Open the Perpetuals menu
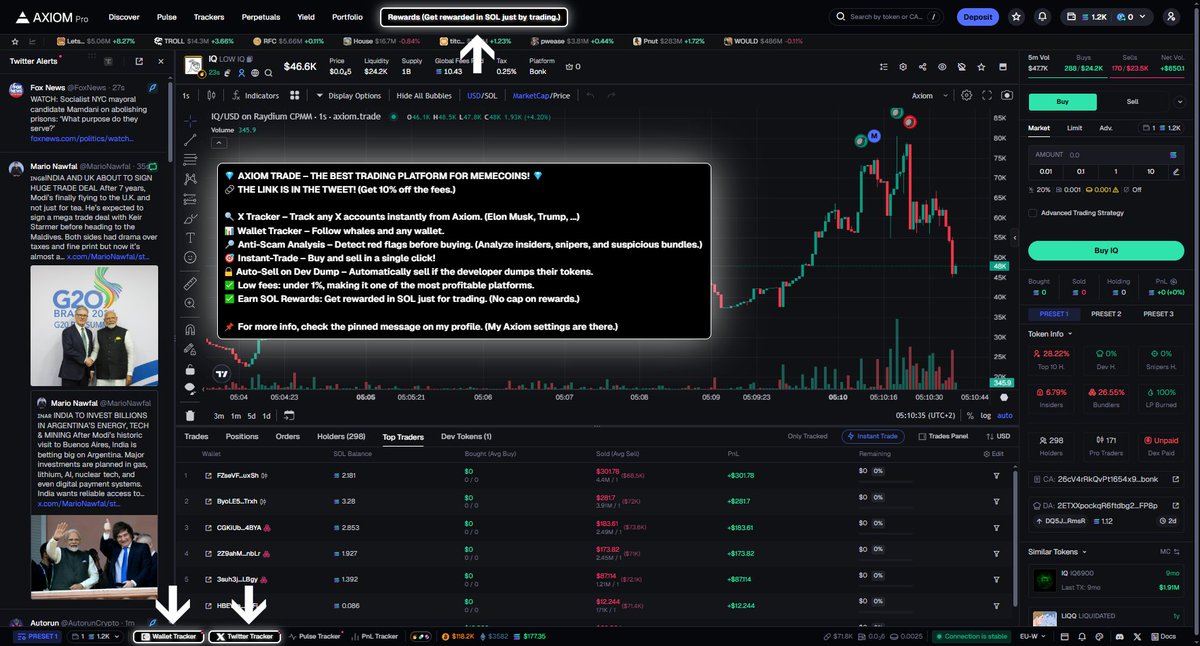 [260, 17]
